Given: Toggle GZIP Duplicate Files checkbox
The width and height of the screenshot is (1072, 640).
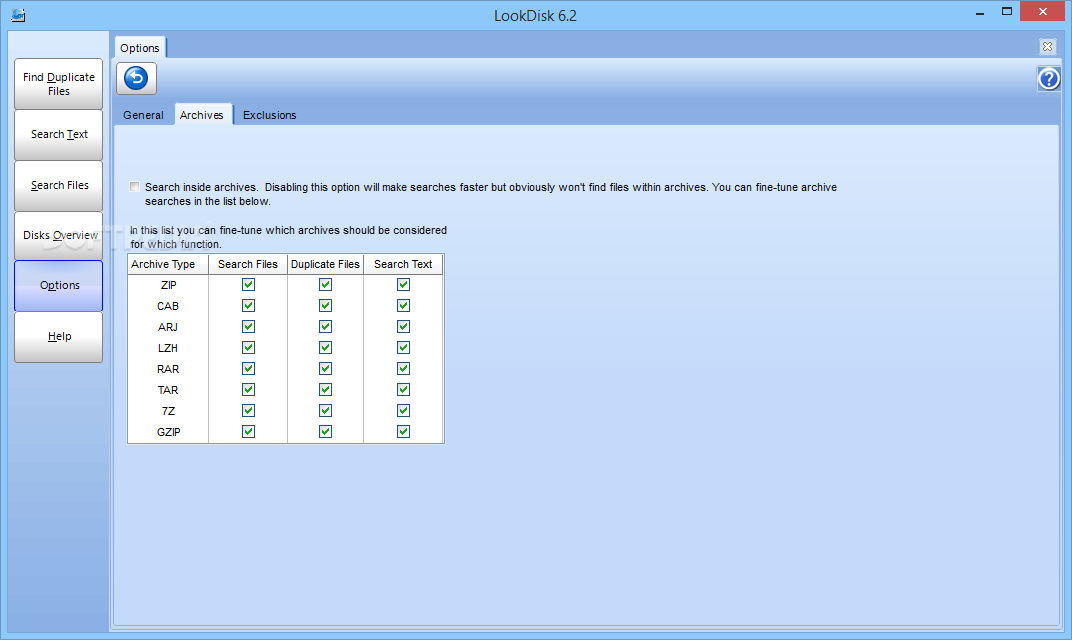Looking at the screenshot, I should point(325,431).
